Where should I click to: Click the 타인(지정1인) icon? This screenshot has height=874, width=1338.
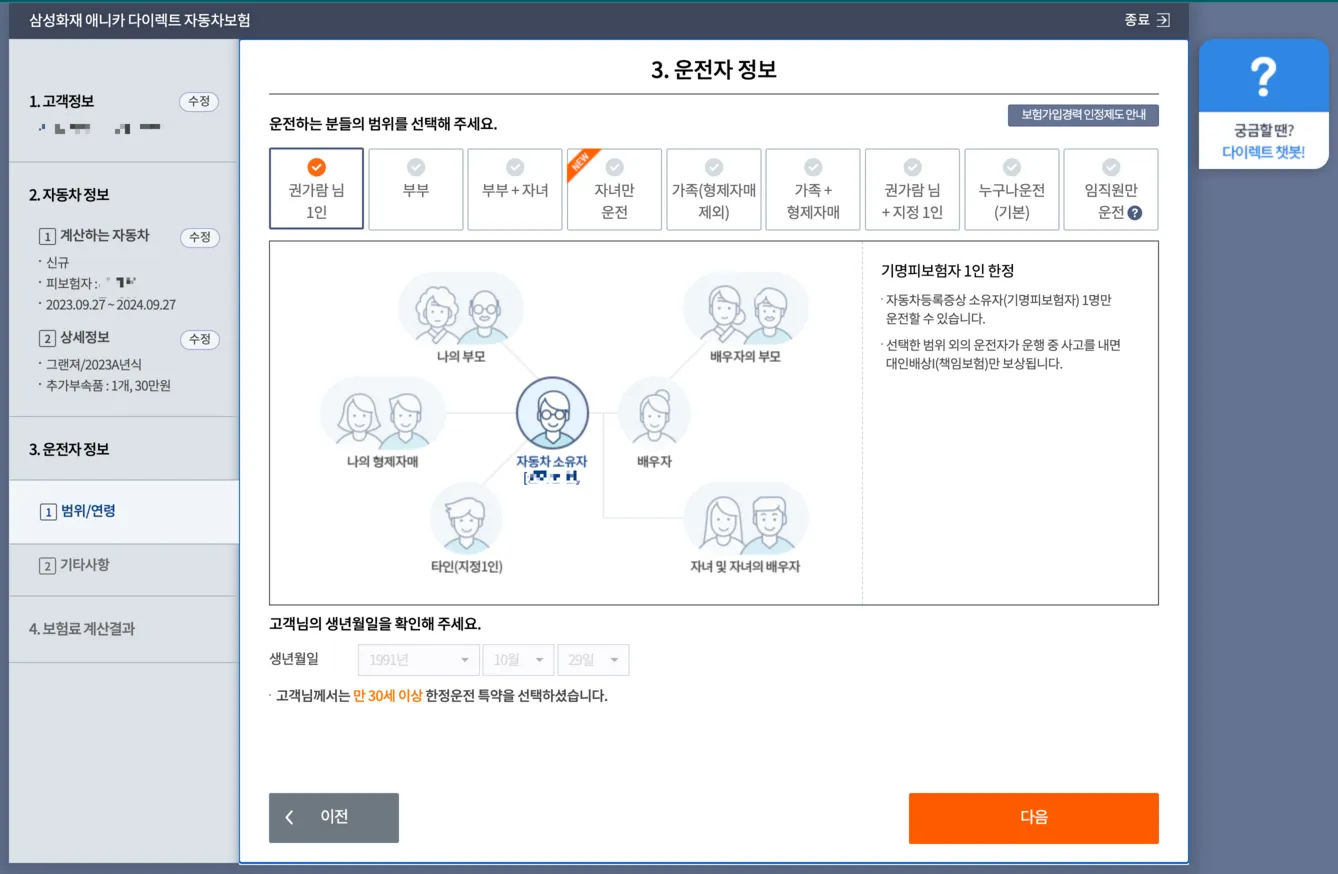point(466,517)
